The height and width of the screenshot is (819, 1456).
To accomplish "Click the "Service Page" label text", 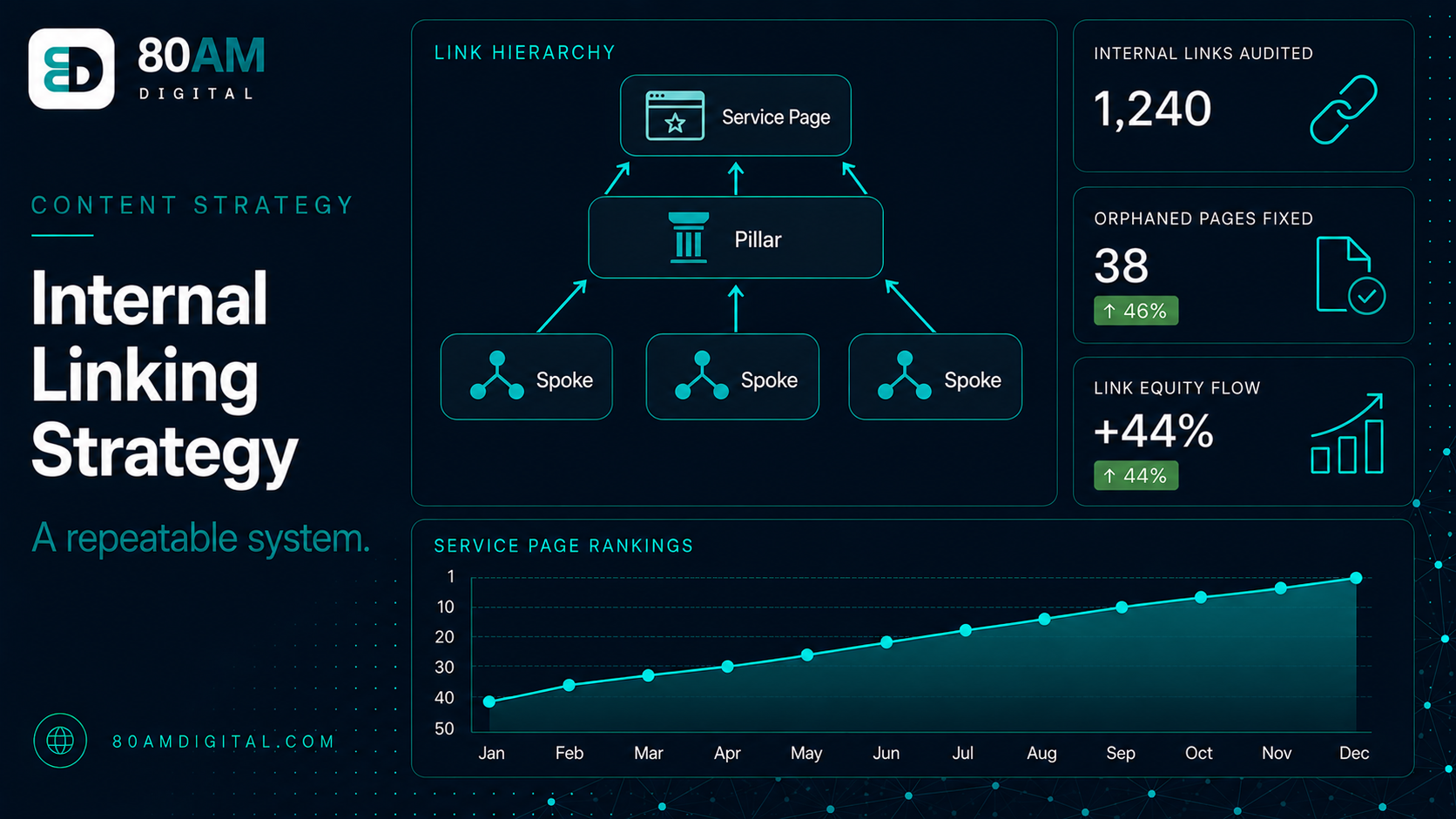I will coord(776,117).
